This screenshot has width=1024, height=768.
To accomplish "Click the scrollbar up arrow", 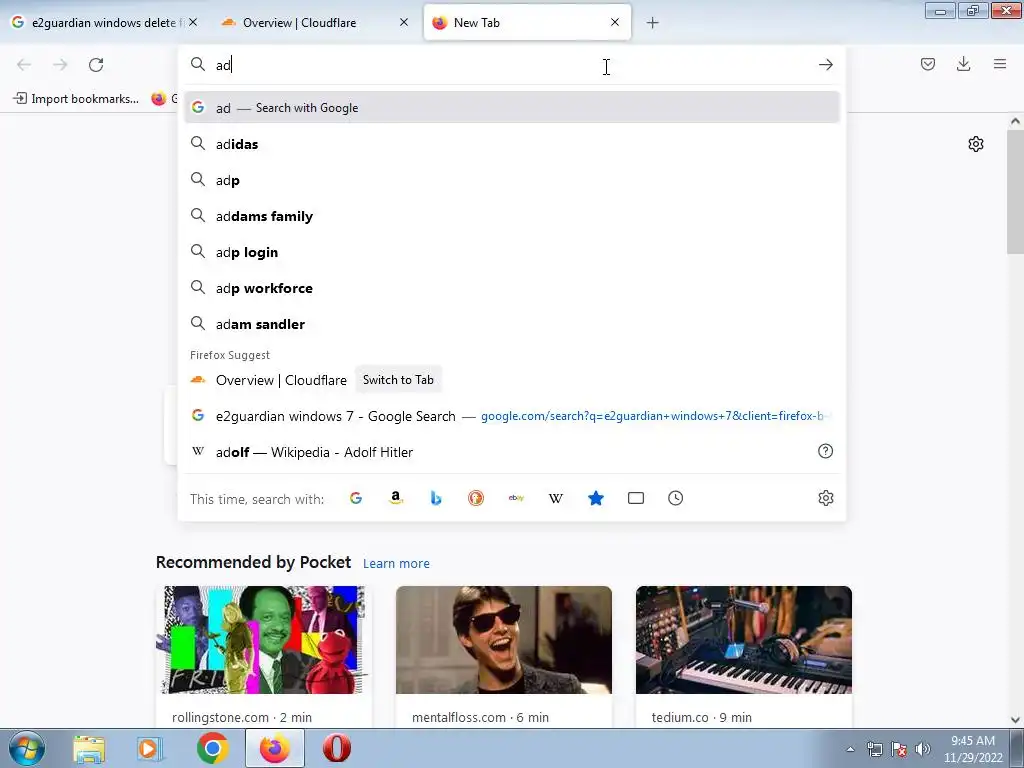I will [x=1015, y=121].
